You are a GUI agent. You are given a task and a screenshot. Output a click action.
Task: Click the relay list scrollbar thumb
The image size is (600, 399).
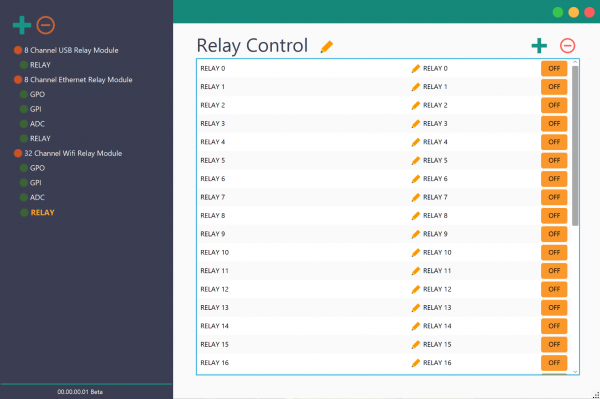point(575,146)
